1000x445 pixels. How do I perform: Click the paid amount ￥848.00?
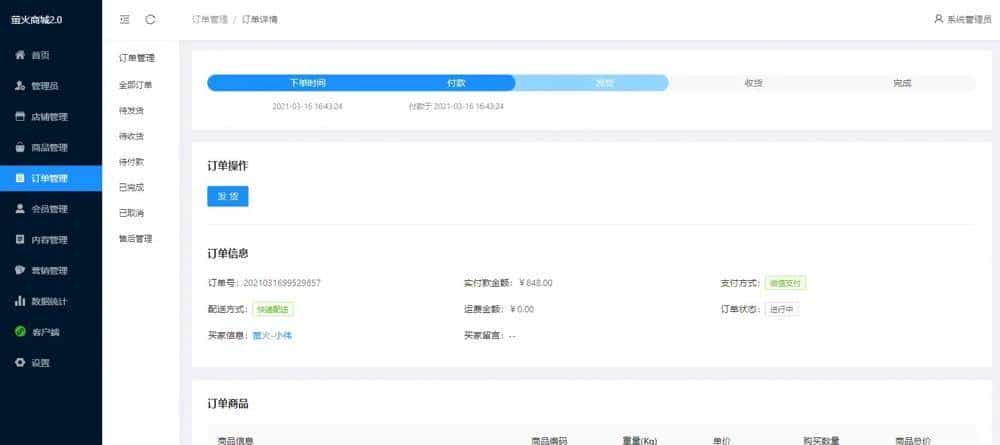click(x=536, y=283)
